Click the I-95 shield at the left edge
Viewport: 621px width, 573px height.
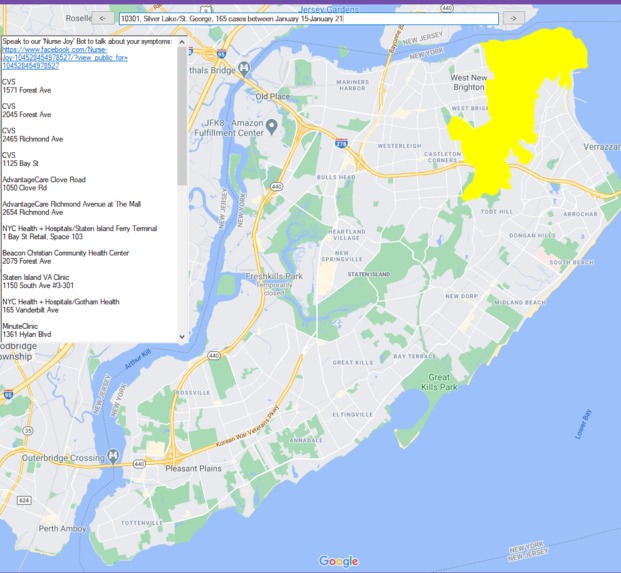click(x=8, y=394)
